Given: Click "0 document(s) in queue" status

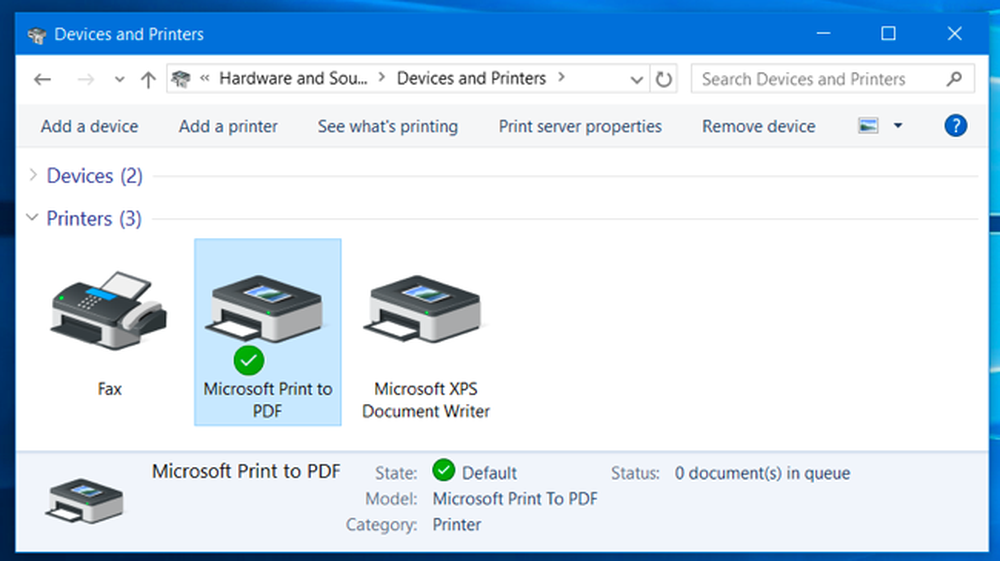Looking at the screenshot, I should (762, 473).
